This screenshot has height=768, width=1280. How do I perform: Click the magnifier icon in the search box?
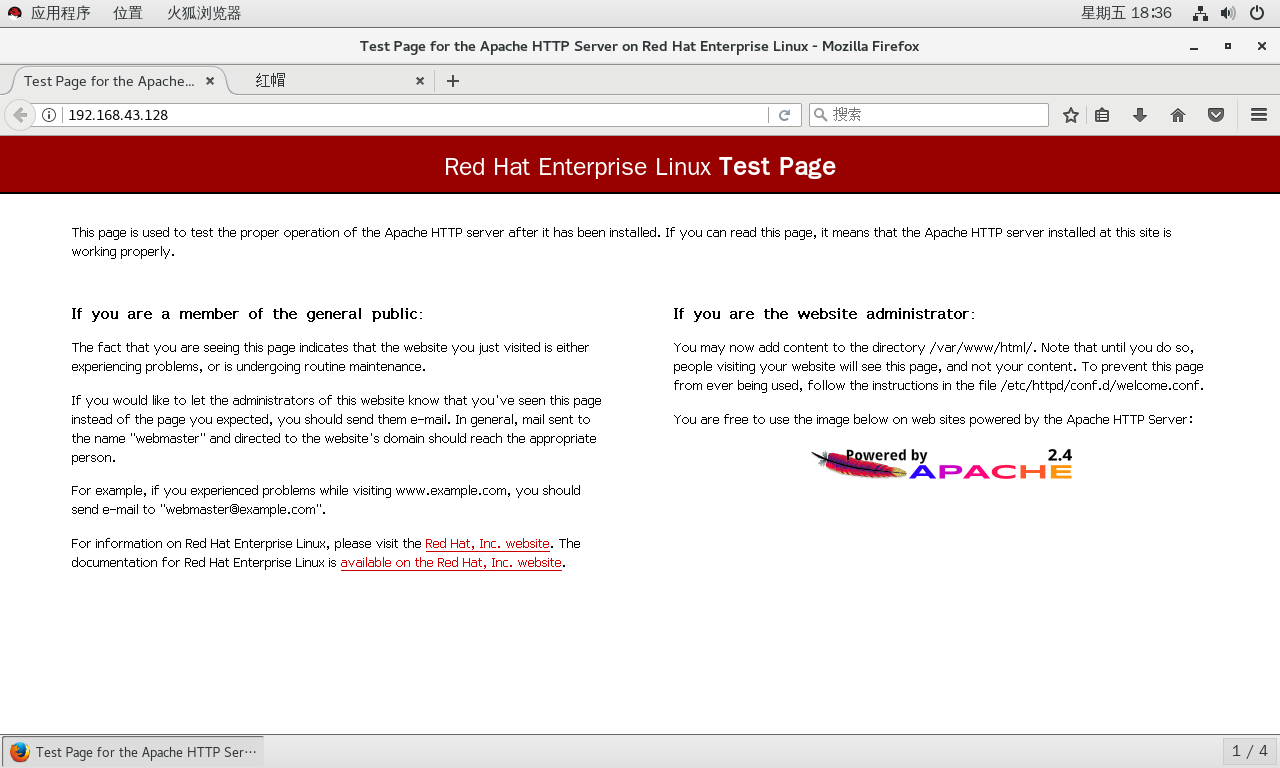(x=820, y=115)
